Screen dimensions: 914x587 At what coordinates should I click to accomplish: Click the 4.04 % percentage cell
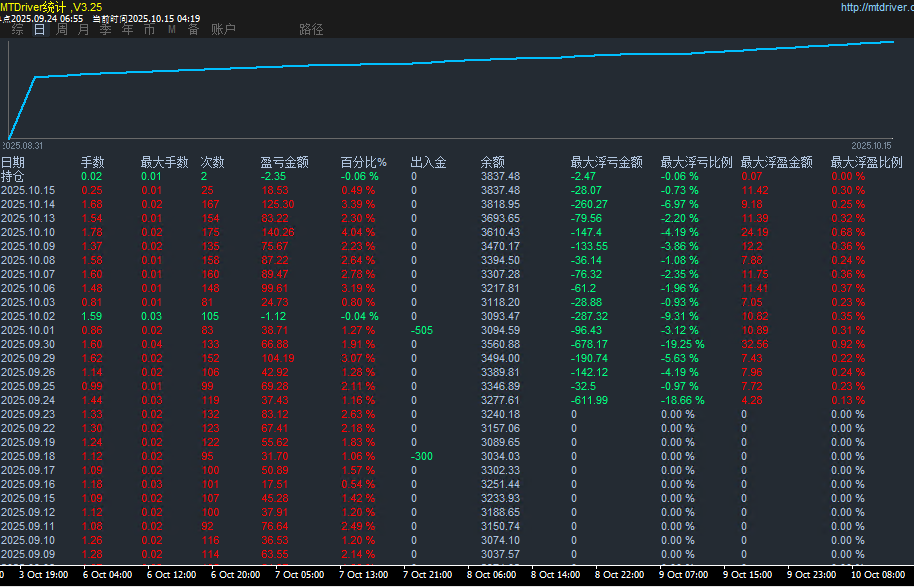tap(358, 232)
